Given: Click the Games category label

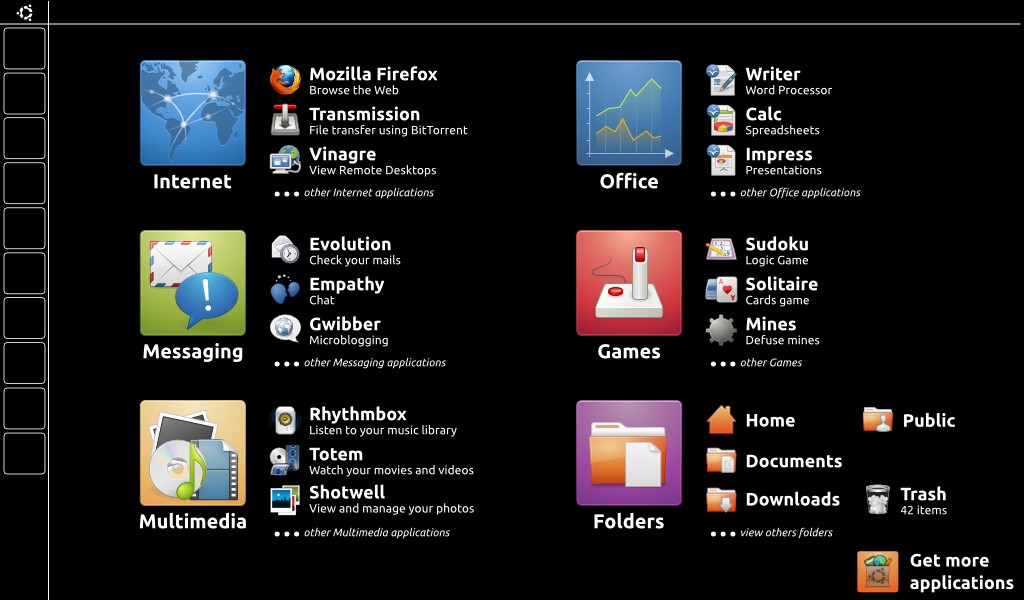Looking at the screenshot, I should point(629,351).
